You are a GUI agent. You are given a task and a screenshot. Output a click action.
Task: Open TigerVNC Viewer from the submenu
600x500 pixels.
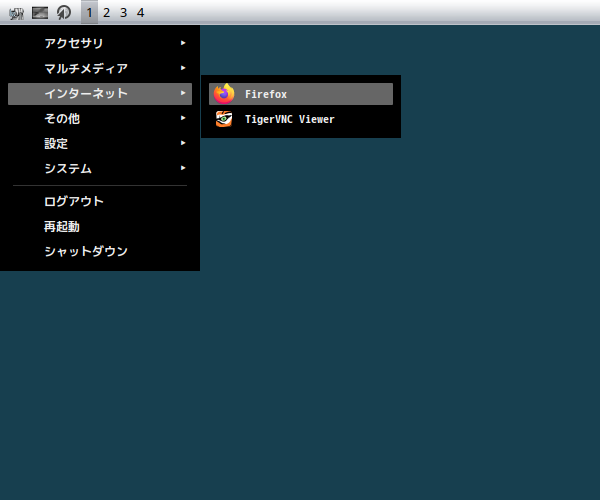(x=301, y=119)
